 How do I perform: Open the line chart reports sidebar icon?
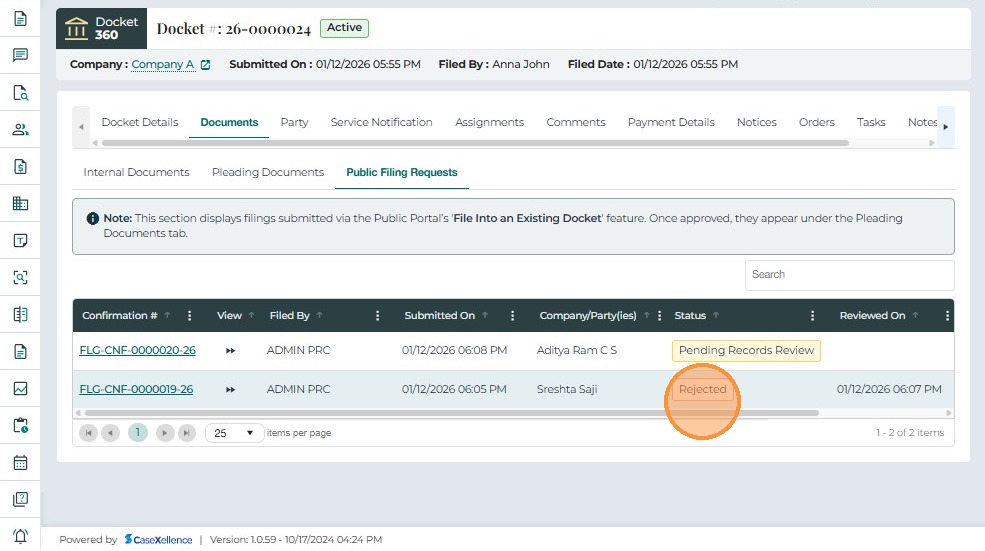click(20, 389)
